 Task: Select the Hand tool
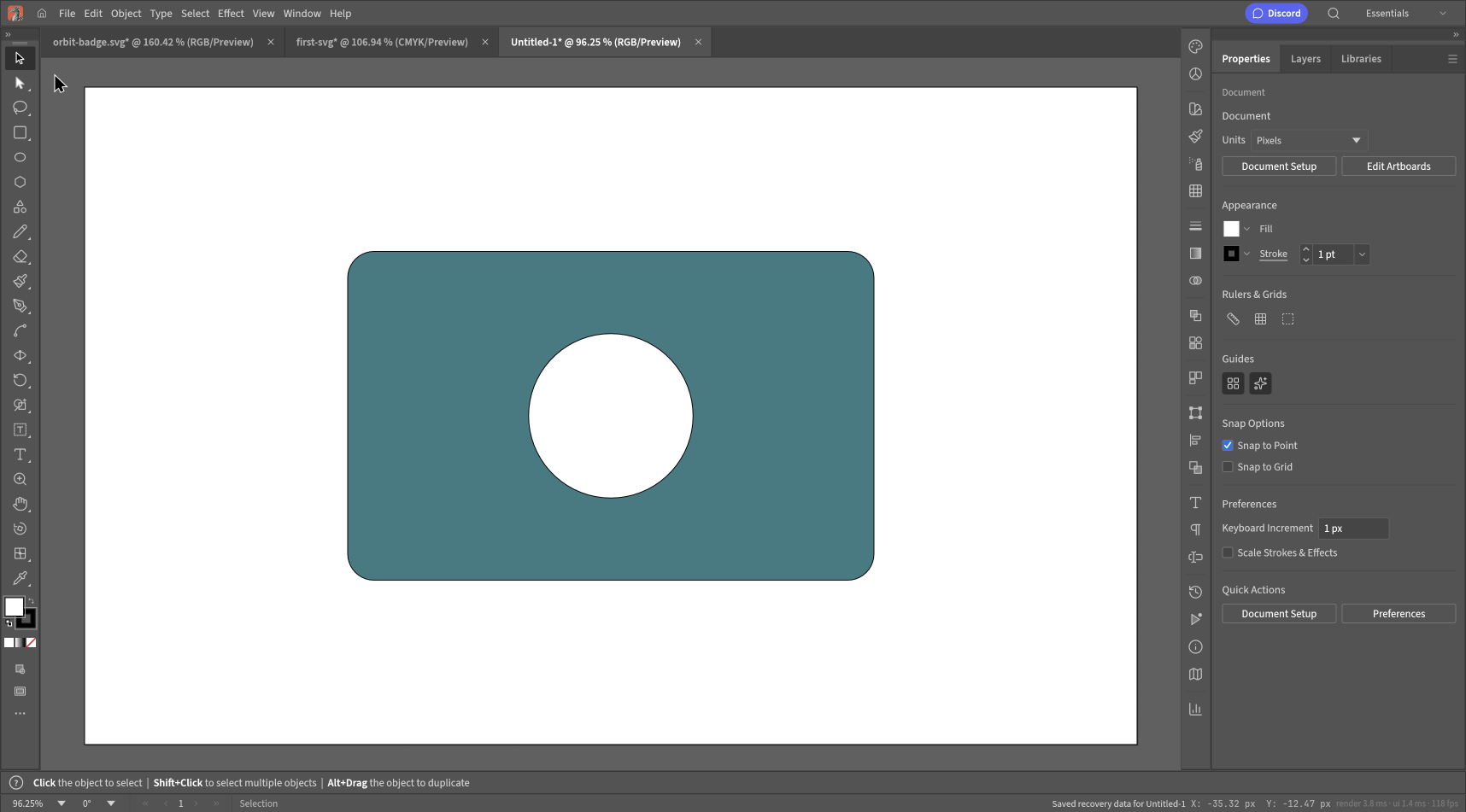pos(20,504)
